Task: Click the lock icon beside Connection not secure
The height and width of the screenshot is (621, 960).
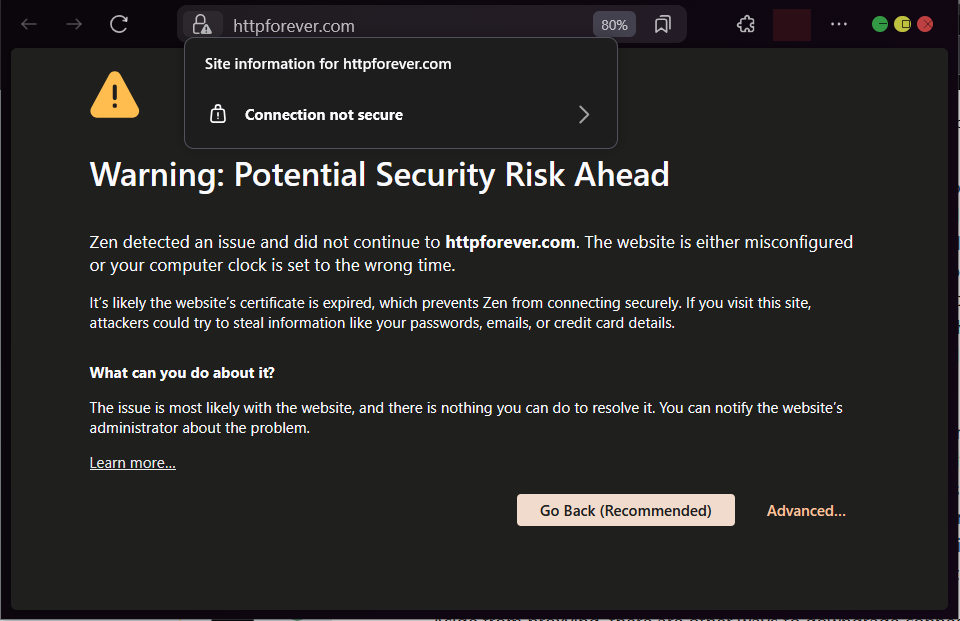Action: pos(218,115)
